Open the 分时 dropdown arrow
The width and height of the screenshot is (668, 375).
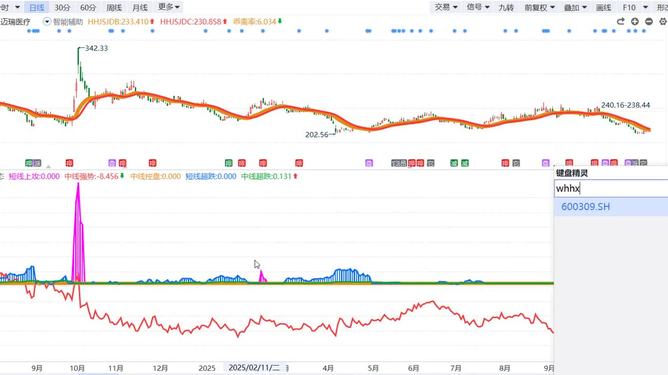(17, 7)
